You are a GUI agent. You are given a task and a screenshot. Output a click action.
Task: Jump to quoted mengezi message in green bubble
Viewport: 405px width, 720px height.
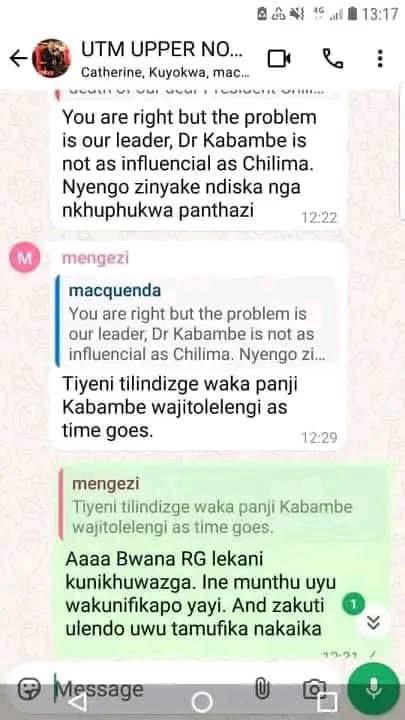coord(223,505)
